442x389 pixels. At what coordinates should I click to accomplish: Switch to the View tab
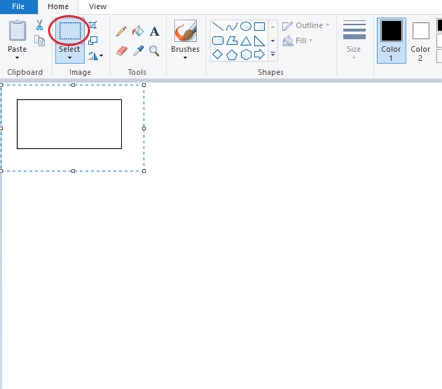point(98,6)
